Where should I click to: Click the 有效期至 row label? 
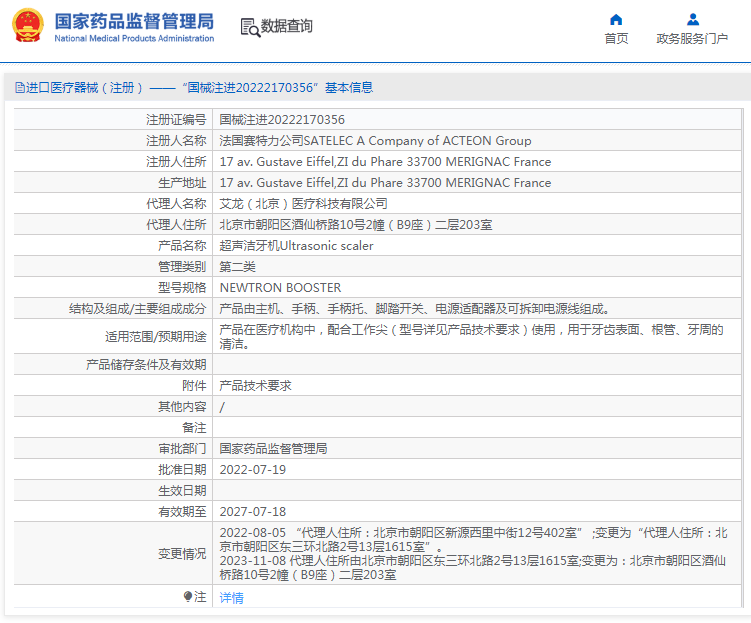point(182,512)
